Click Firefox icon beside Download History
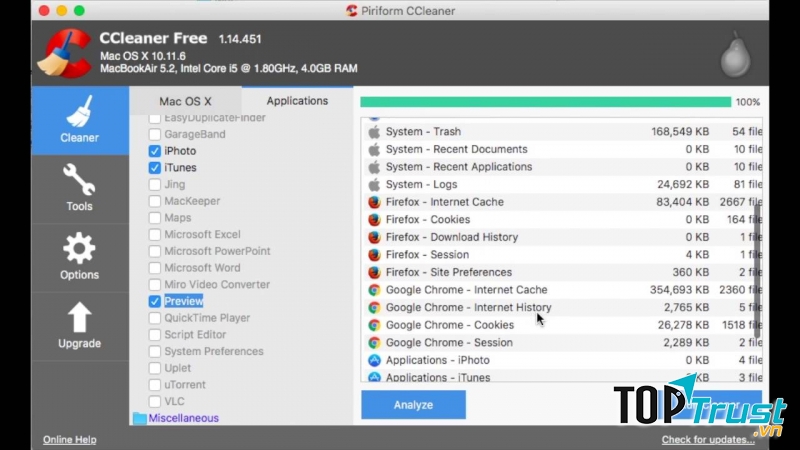Screen dimensions: 800x450 click(x=374, y=237)
